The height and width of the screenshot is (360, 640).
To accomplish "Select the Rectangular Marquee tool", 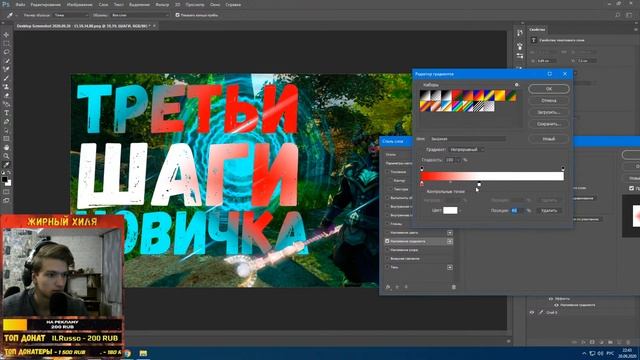I will (6, 43).
